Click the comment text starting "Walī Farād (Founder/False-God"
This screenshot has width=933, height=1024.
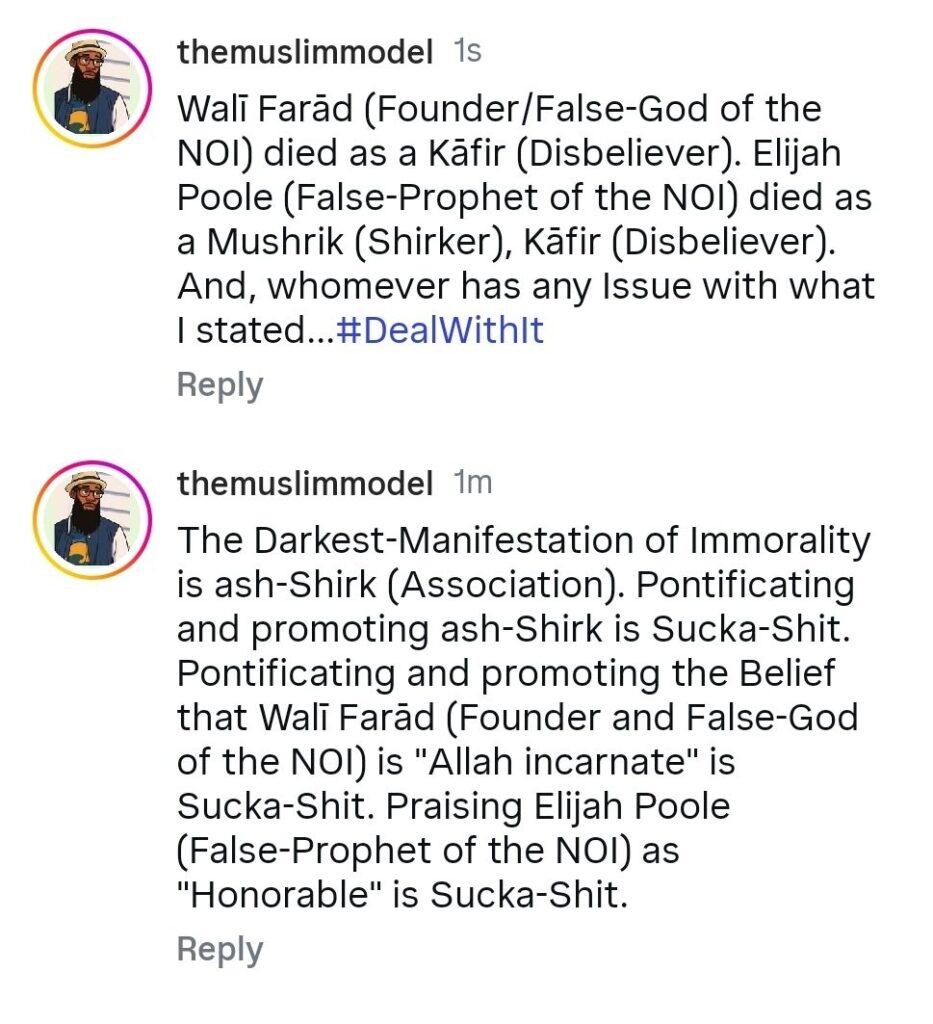coord(498,108)
